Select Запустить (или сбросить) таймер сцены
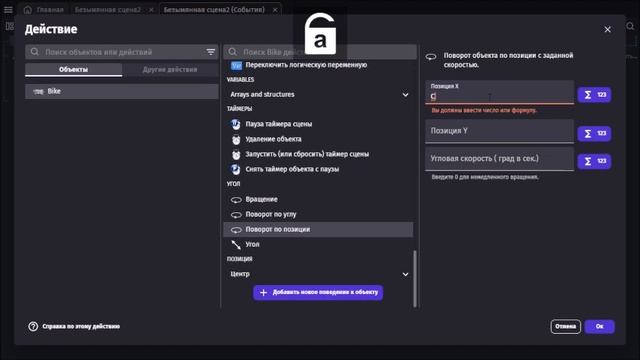Screen dimensions: 640x360 click(x=318, y=154)
